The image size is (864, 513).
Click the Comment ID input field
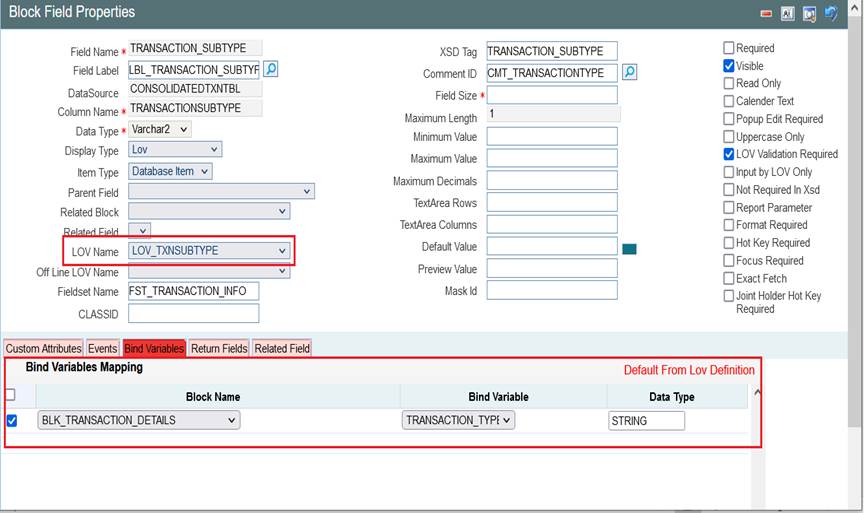point(552,73)
